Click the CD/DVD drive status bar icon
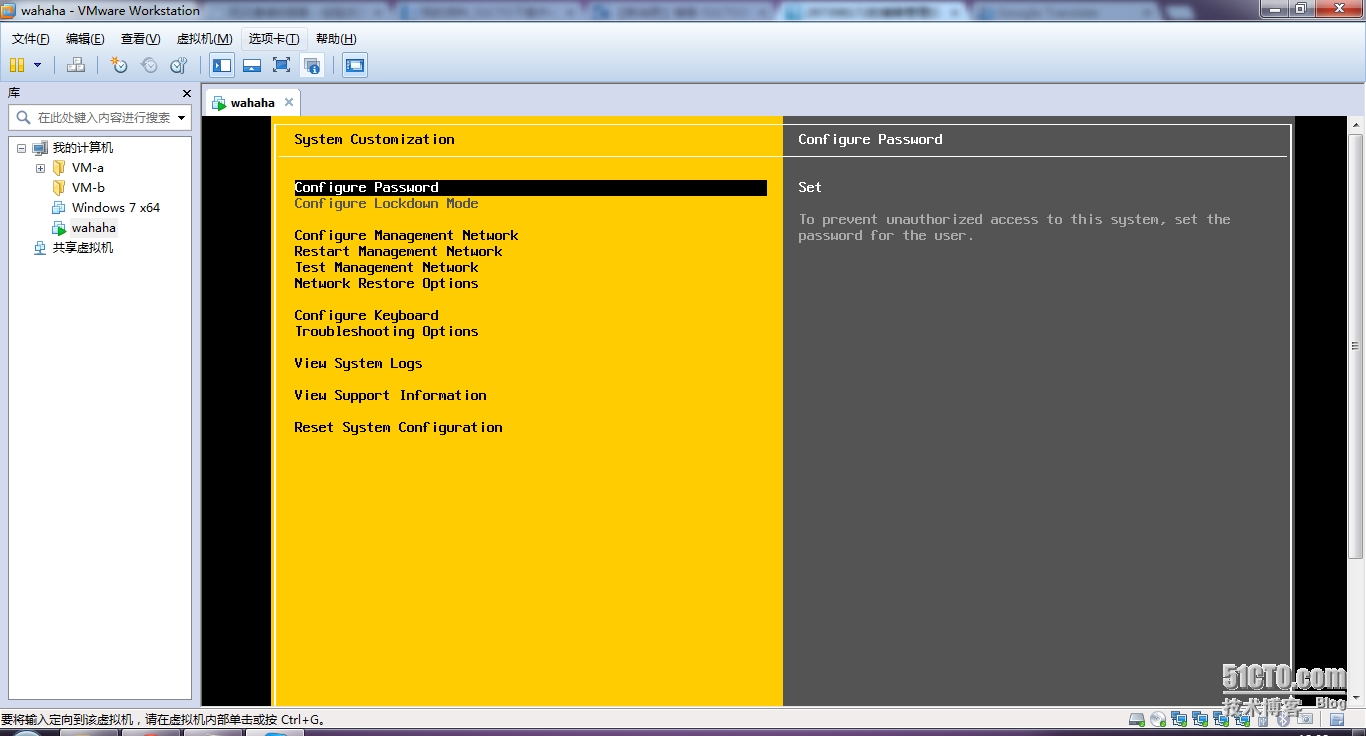1366x736 pixels. [x=1158, y=719]
